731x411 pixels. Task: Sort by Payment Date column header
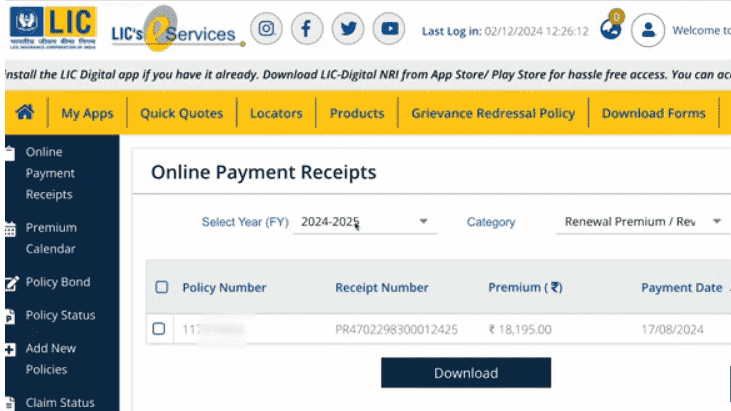click(x=681, y=288)
